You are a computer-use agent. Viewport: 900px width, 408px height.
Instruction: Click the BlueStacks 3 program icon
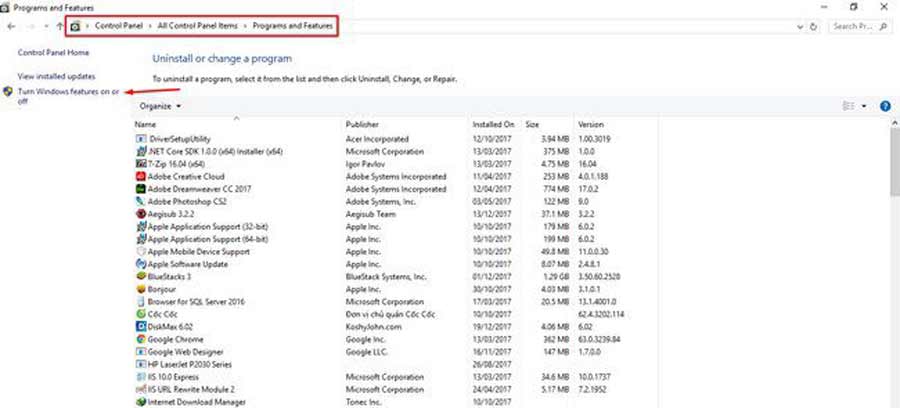(x=139, y=276)
